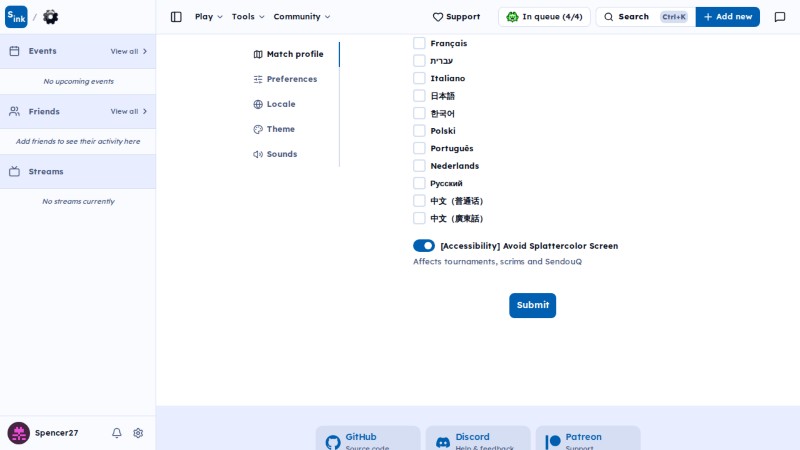Screen dimensions: 800x450
Task: Check the Polski language checkbox
Action: [419, 131]
